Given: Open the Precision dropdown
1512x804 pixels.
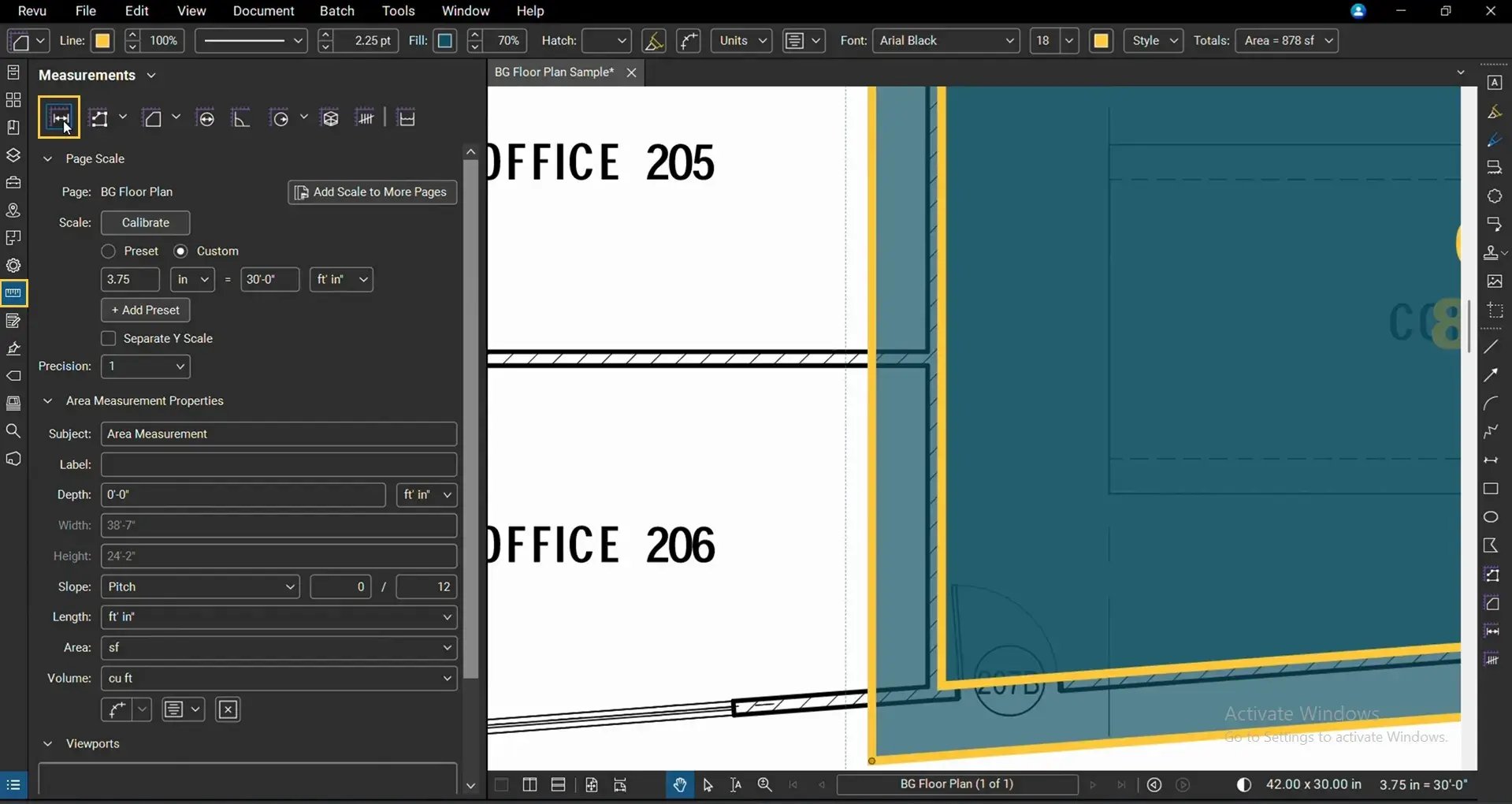Looking at the screenshot, I should coord(146,367).
